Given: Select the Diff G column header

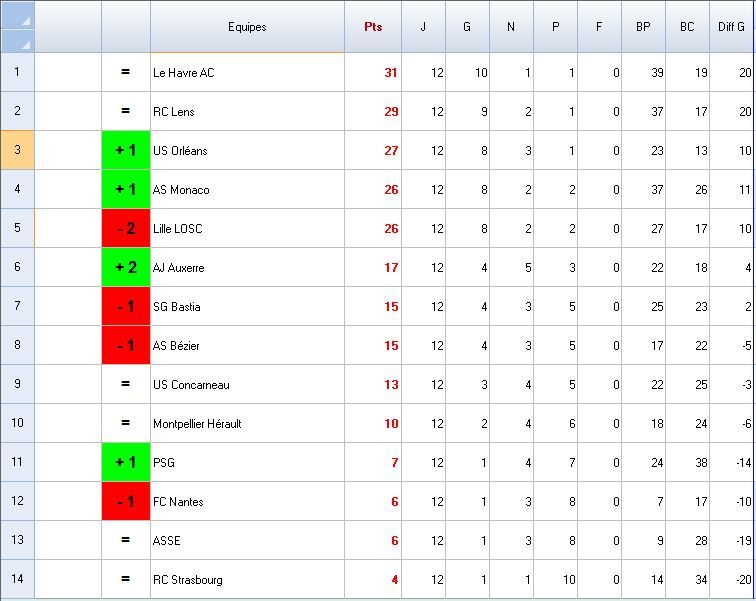Looking at the screenshot, I should tap(732, 27).
